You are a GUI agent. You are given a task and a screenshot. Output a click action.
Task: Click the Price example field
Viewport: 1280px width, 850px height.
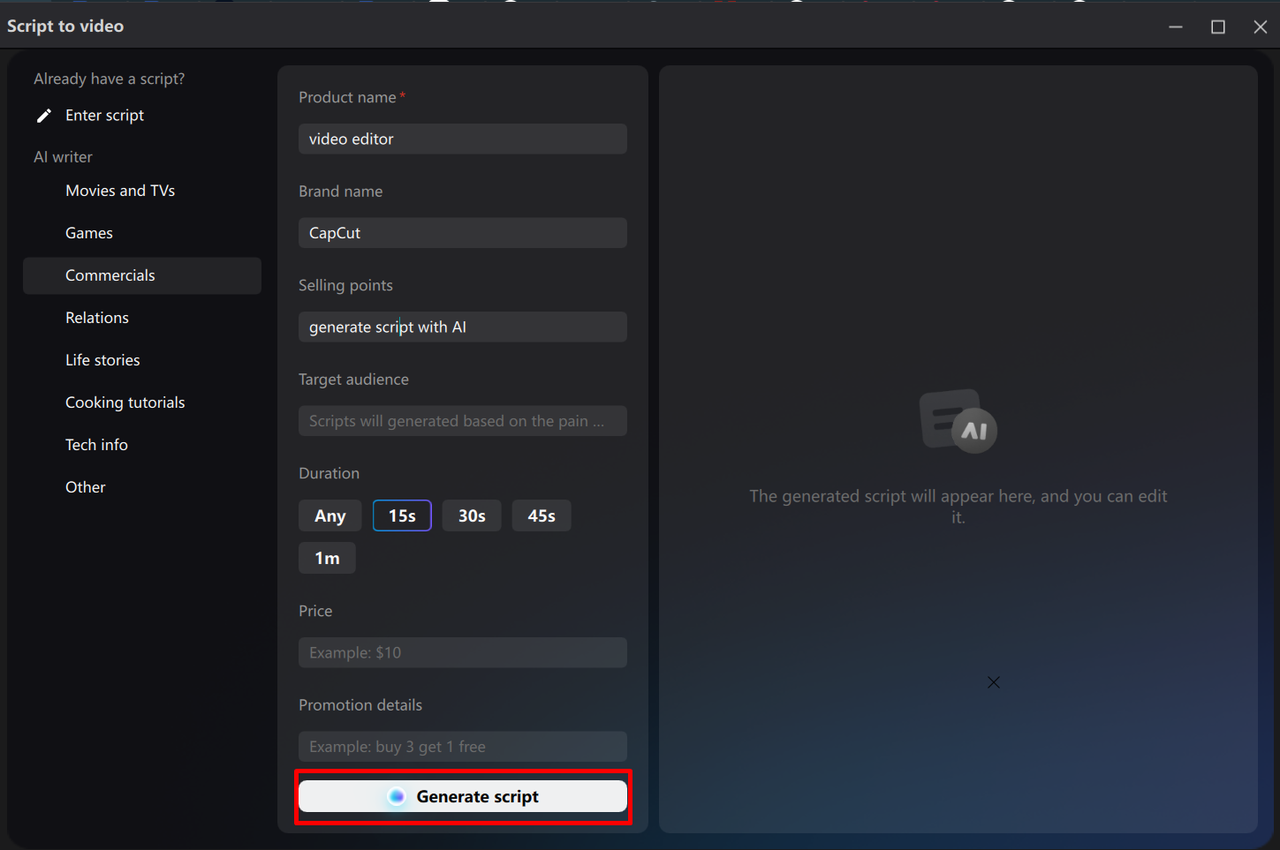click(x=462, y=652)
